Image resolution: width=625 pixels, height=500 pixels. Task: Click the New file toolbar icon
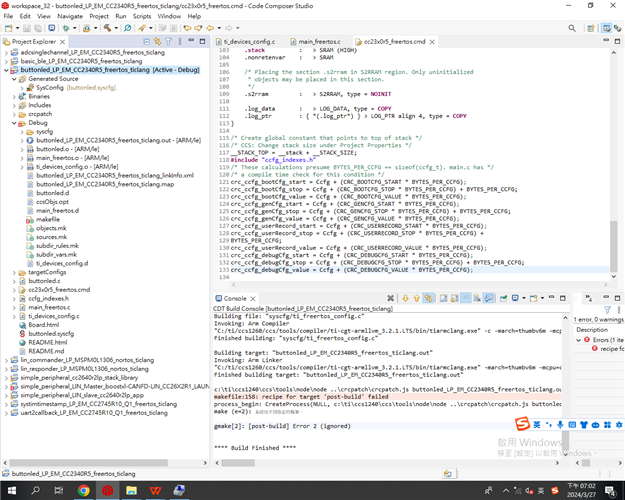[x=8, y=28]
